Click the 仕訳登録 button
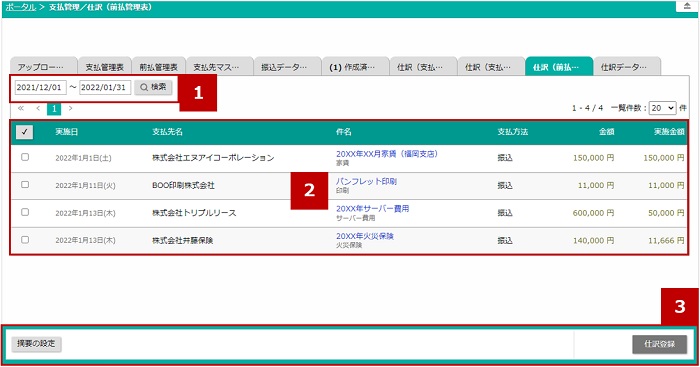The image size is (700, 367). (659, 344)
